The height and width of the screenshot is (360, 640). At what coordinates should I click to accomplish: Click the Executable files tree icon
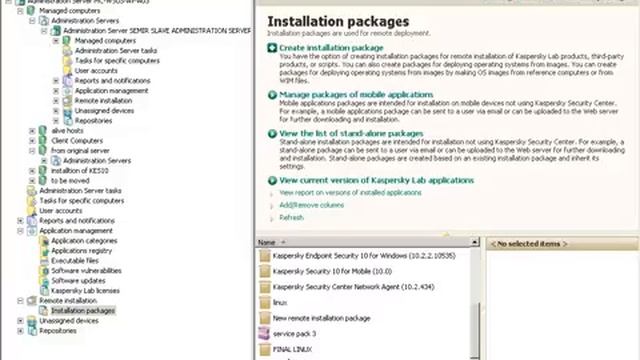[44, 260]
